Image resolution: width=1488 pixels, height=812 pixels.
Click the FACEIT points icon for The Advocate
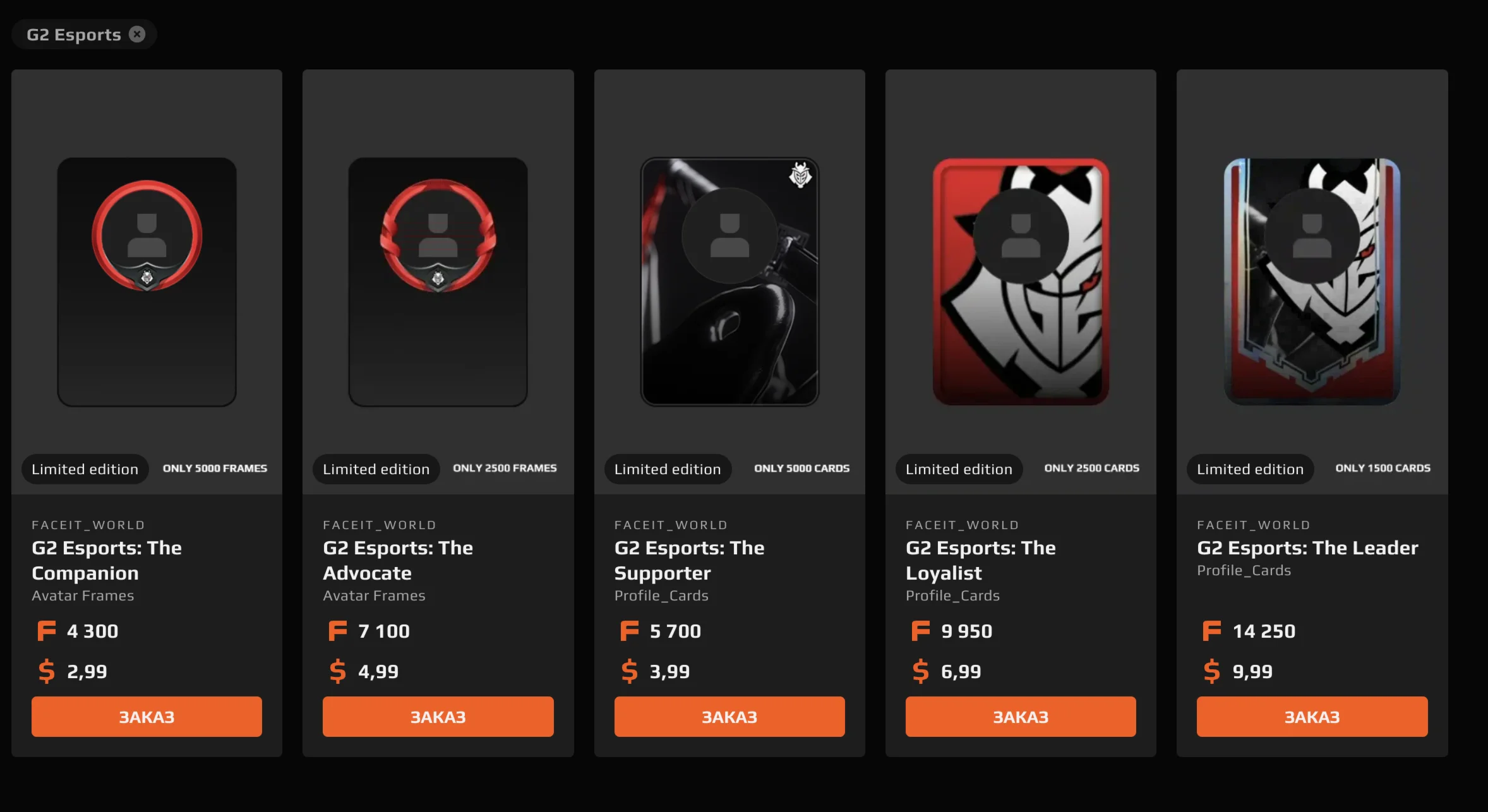pyautogui.click(x=338, y=631)
